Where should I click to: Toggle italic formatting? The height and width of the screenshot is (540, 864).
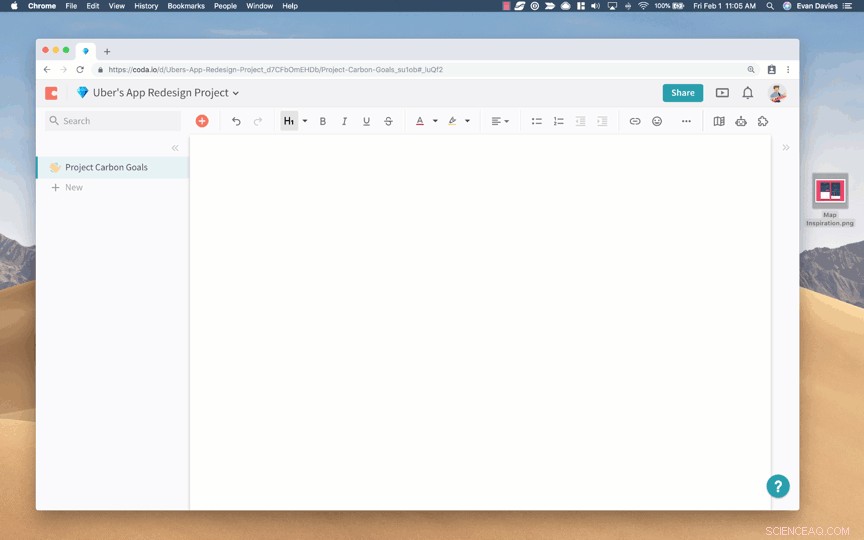[x=344, y=121]
